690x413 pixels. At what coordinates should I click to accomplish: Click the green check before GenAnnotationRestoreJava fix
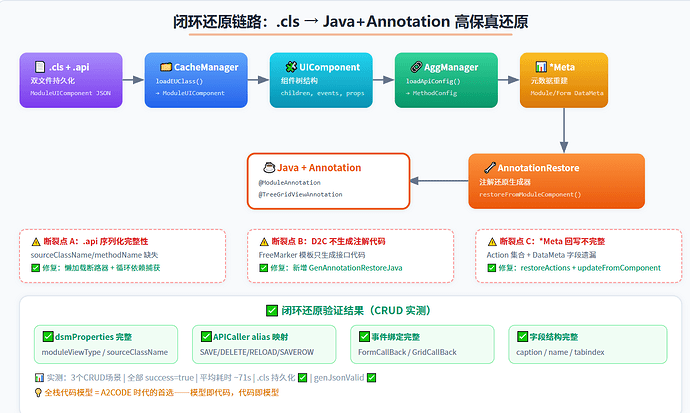point(264,268)
